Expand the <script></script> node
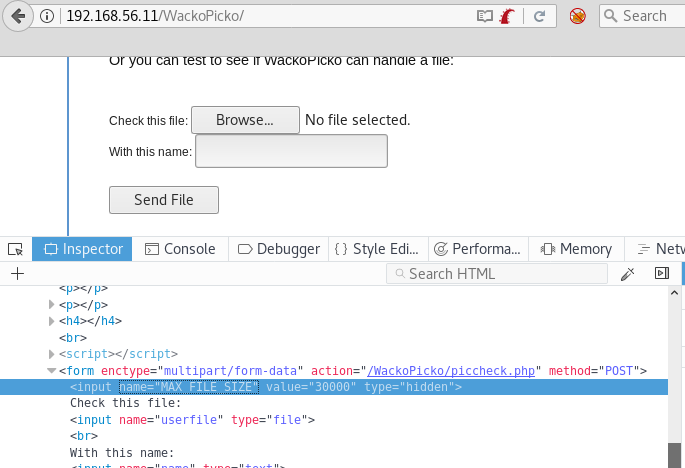Image resolution: width=685 pixels, height=468 pixels. pos(51,354)
